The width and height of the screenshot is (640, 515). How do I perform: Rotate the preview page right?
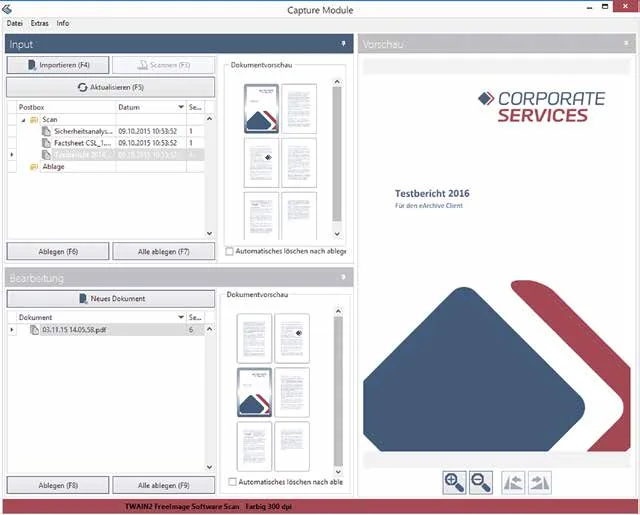point(540,483)
